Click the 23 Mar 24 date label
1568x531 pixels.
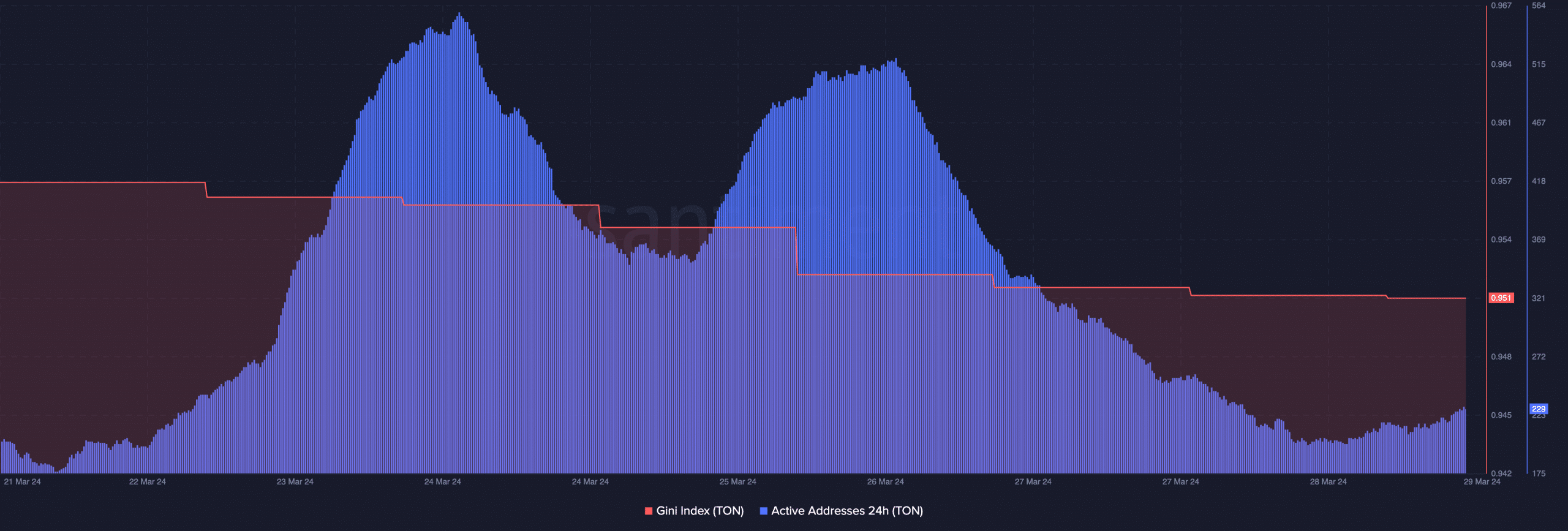295,482
